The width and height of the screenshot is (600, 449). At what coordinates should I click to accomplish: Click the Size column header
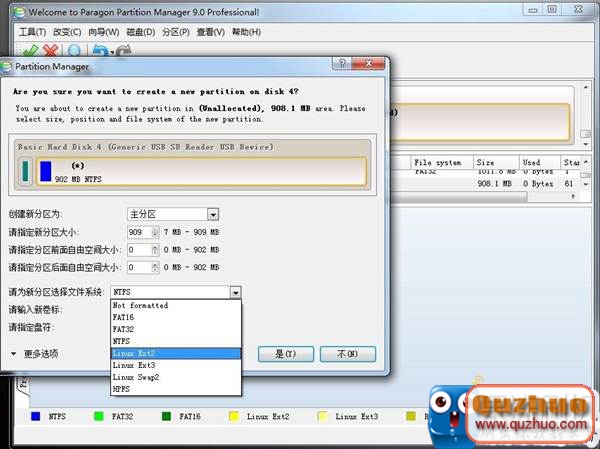tap(496, 163)
